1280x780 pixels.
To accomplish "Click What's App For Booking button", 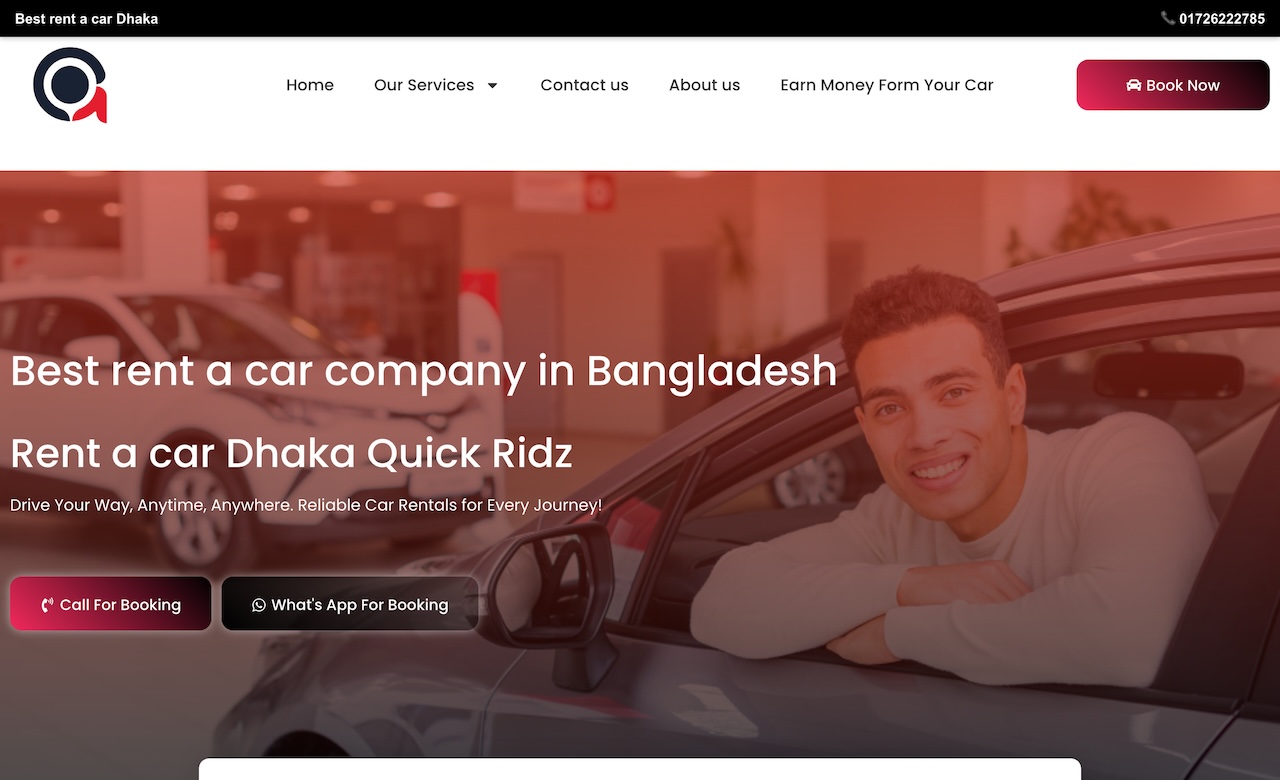I will pos(350,604).
